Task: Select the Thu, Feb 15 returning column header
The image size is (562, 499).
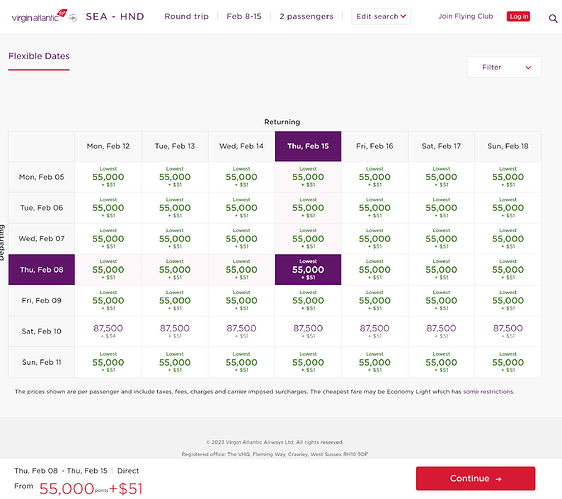Action: (x=308, y=146)
